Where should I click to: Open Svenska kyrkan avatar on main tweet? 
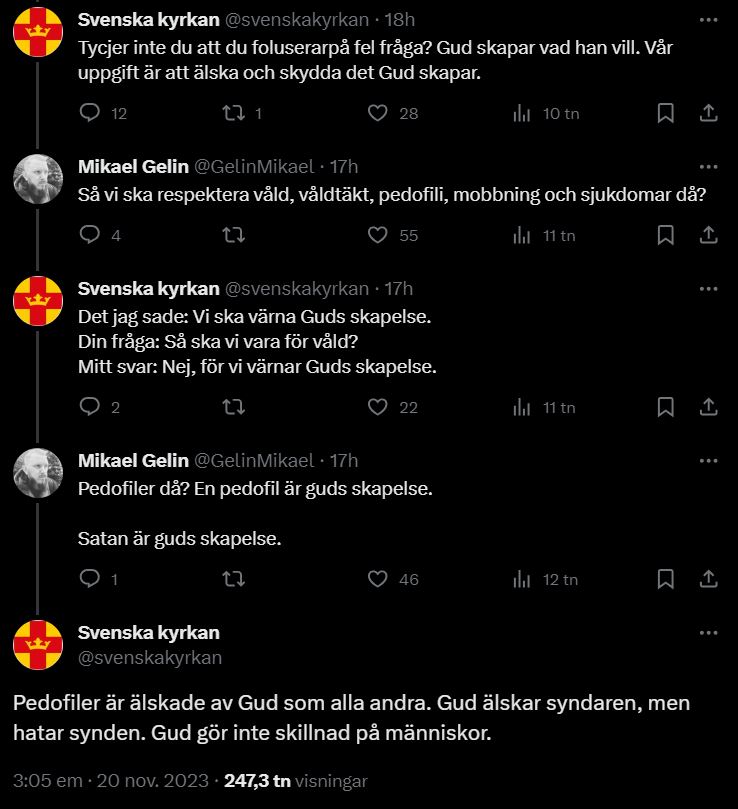pyautogui.click(x=38, y=645)
